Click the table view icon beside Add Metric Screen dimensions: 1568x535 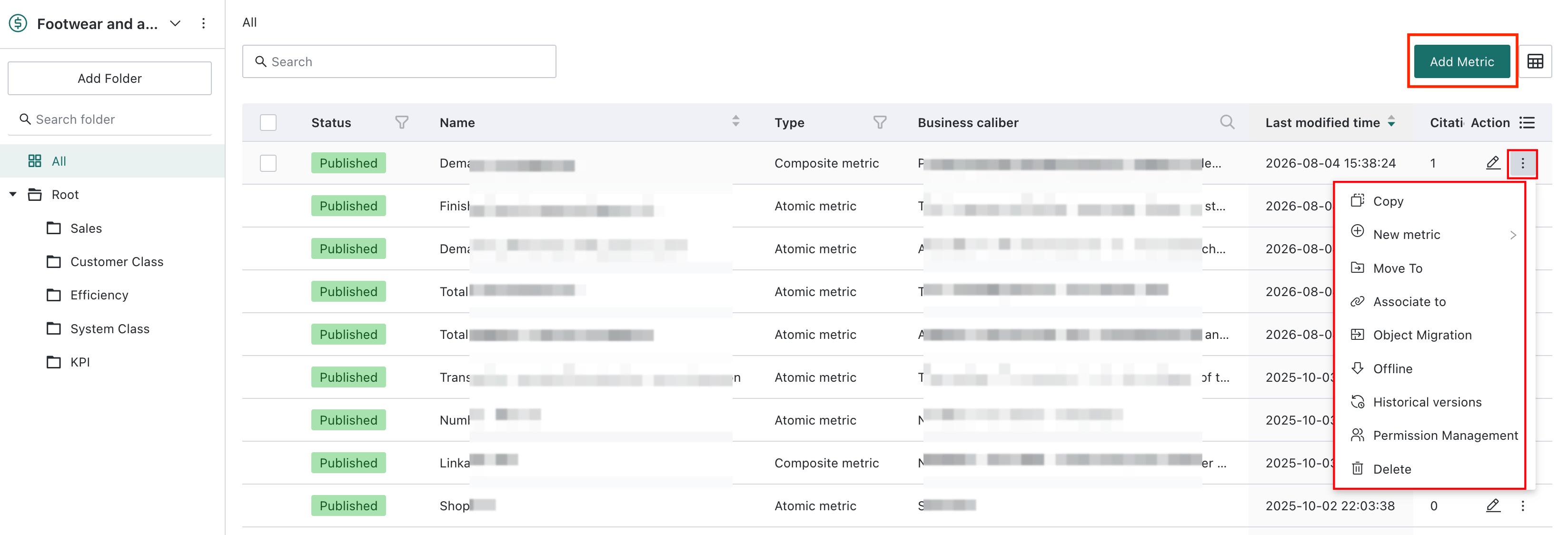click(1535, 61)
